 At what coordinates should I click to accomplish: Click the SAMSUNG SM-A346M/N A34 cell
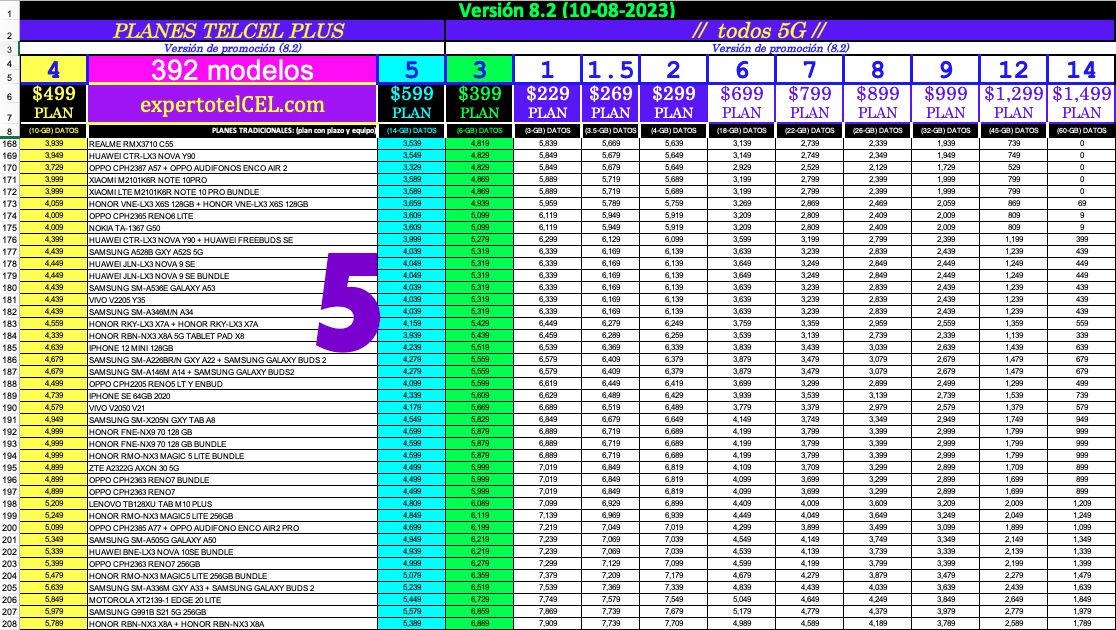point(232,312)
